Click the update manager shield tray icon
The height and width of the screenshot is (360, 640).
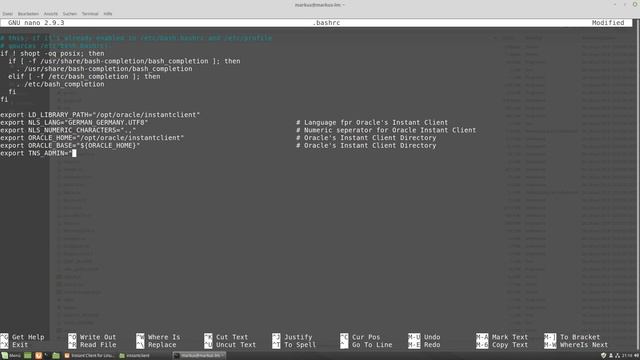603,356
